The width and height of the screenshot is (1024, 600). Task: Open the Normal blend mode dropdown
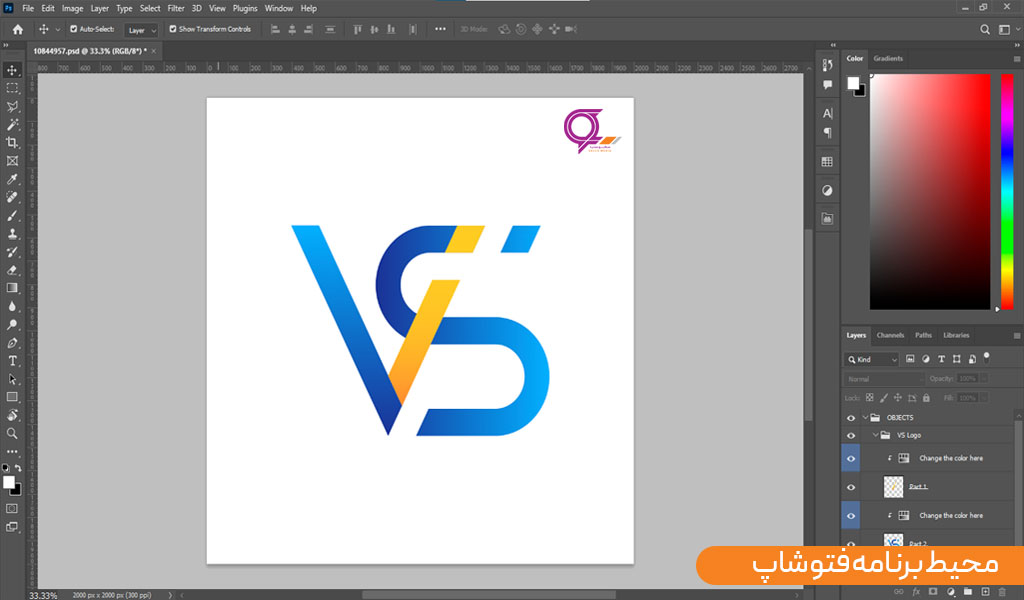point(884,379)
